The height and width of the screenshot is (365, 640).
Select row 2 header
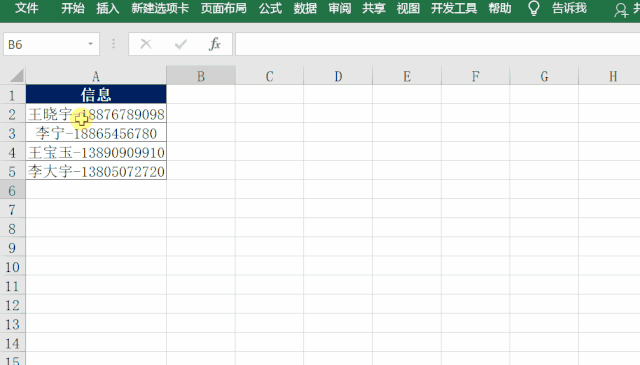tap(12, 114)
